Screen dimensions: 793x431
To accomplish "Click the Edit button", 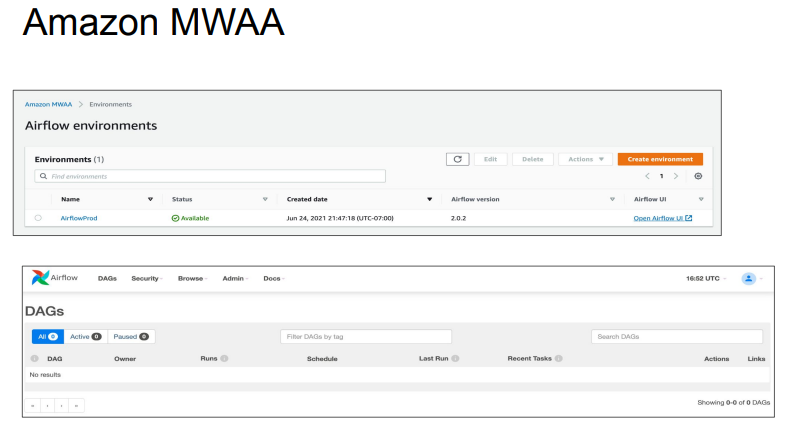I will [490, 159].
